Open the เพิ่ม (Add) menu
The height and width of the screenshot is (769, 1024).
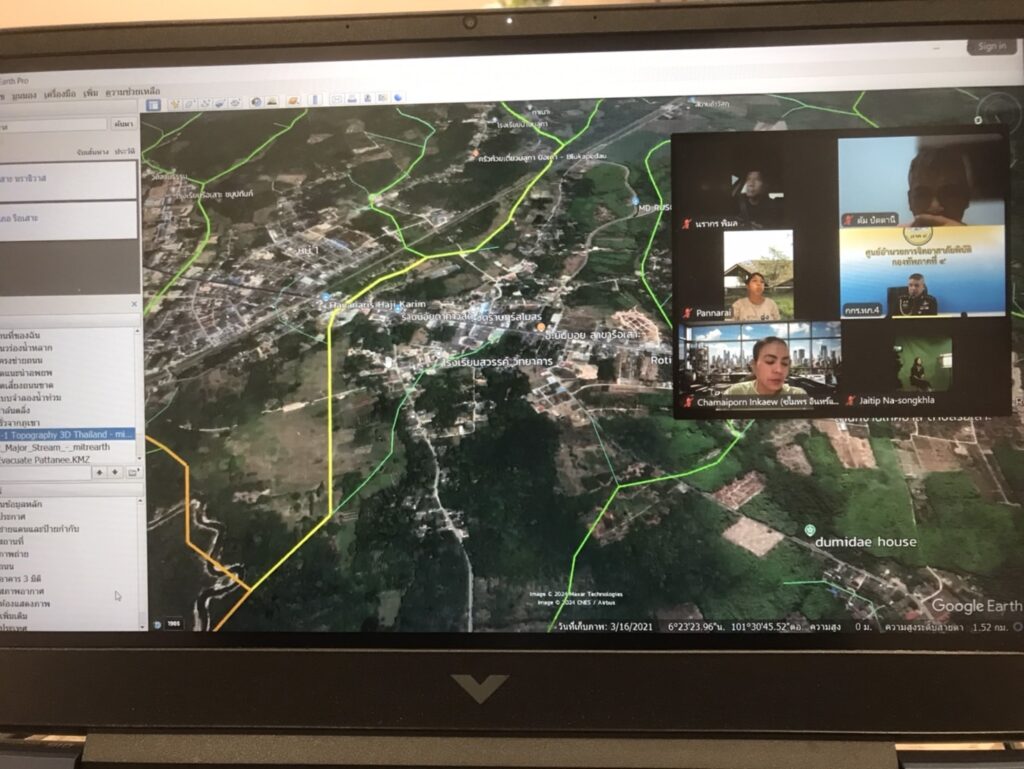click(91, 93)
